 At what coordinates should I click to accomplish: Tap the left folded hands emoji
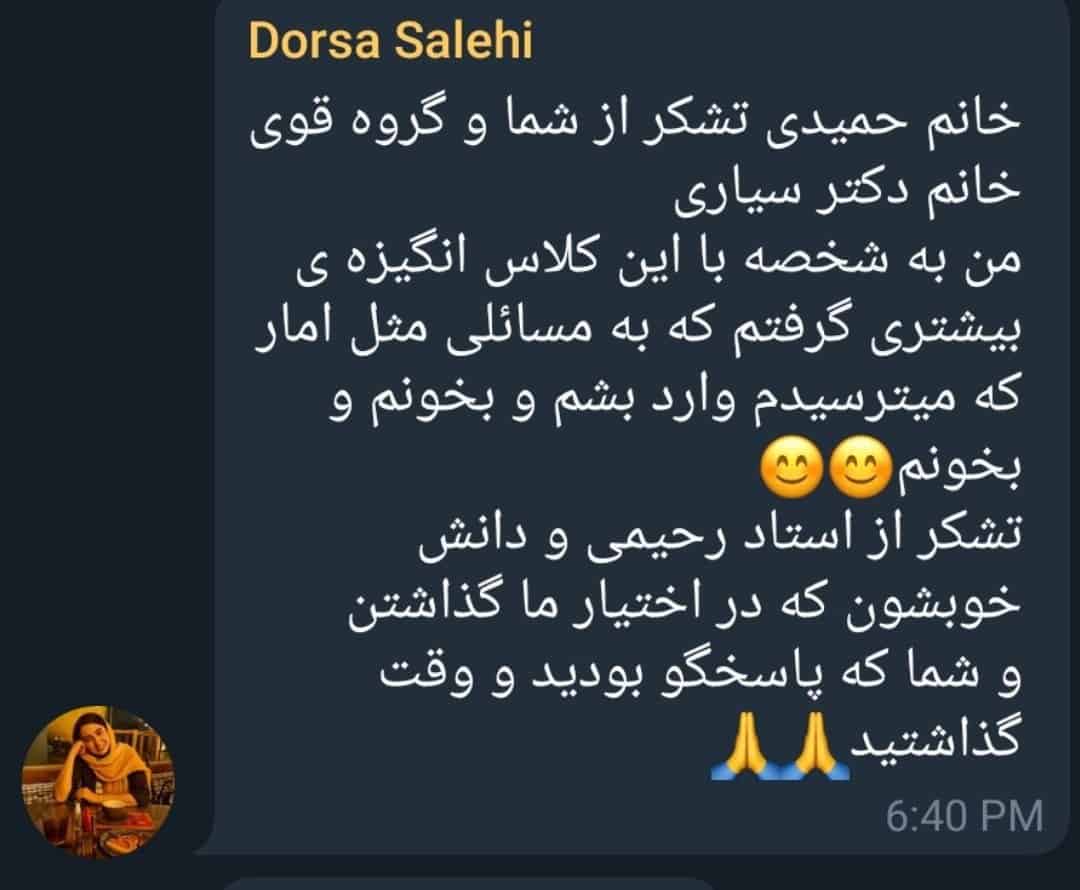(745, 746)
